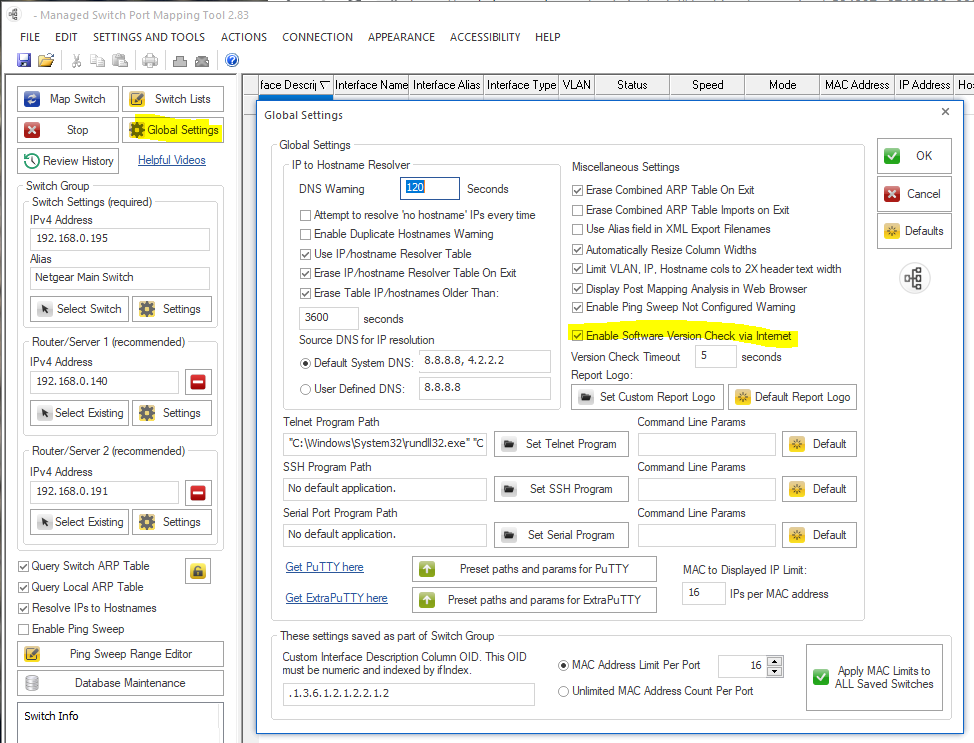Open the Get ExtraPuTTY here link
Screen dimensions: 974x743
tap(336, 598)
